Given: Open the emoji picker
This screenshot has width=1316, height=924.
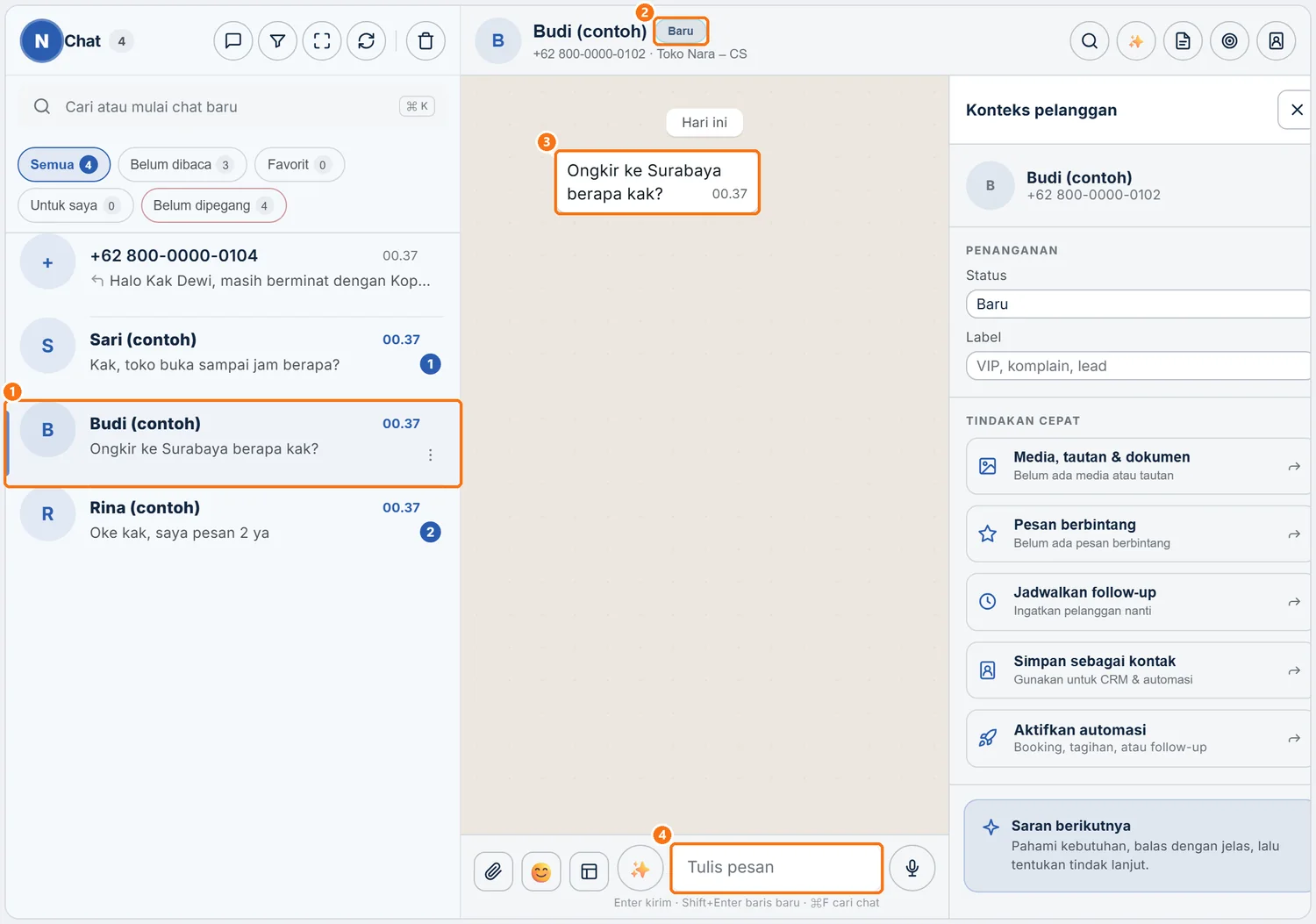Looking at the screenshot, I should click(541, 870).
